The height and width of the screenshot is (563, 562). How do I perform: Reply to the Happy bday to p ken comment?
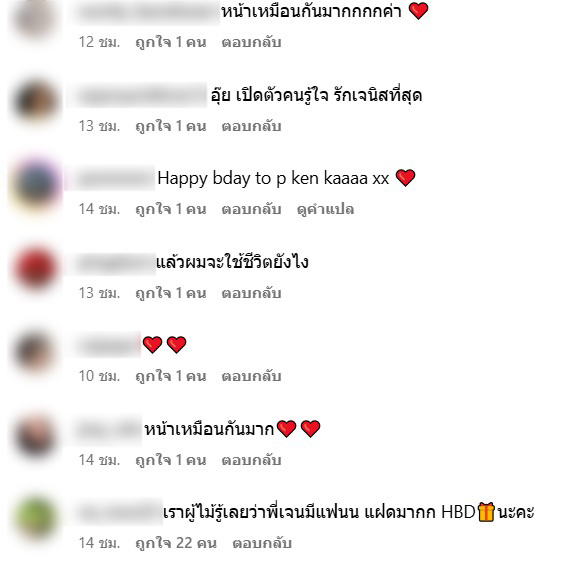point(251,209)
